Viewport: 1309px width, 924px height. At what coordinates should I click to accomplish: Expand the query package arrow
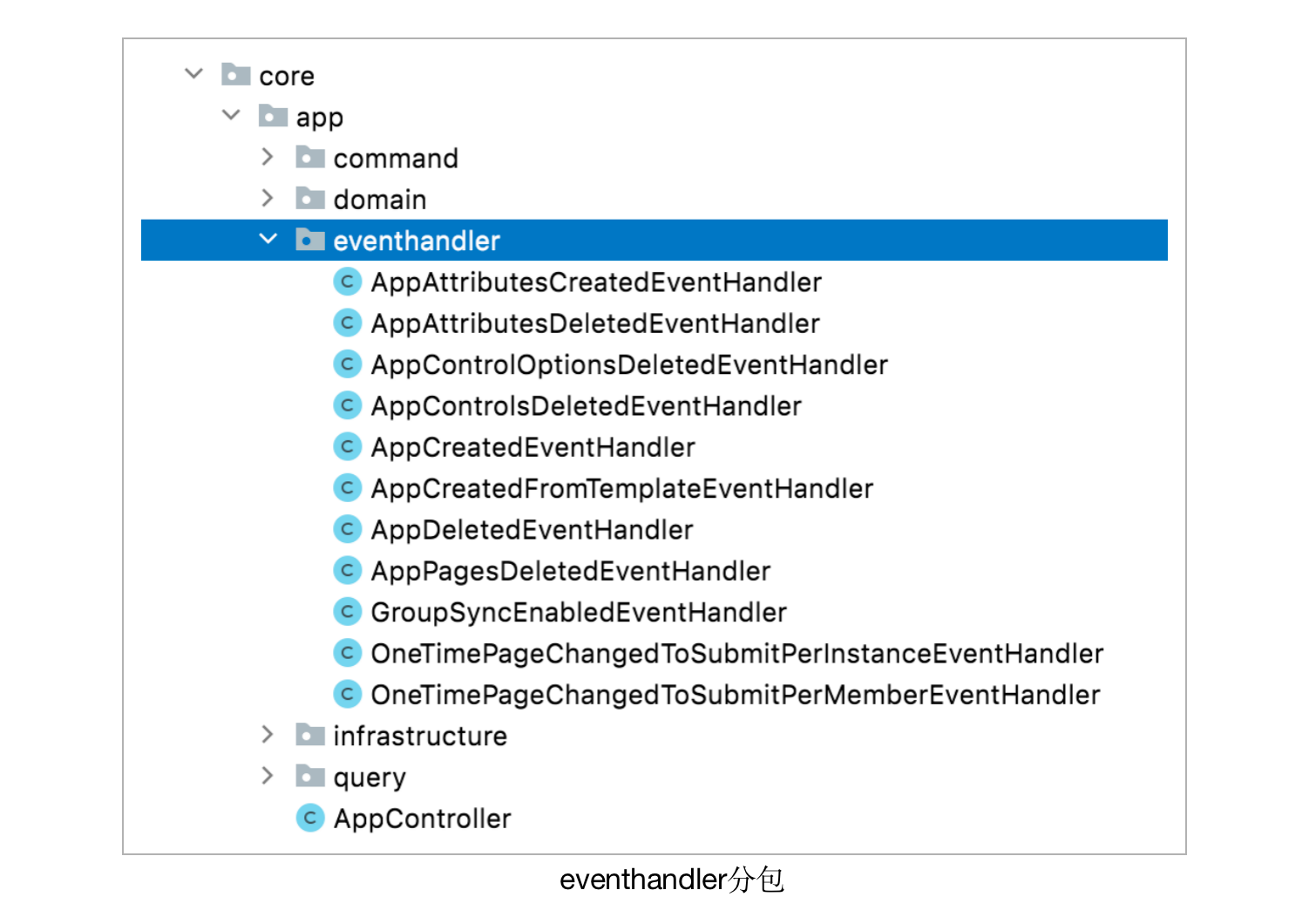click(268, 776)
